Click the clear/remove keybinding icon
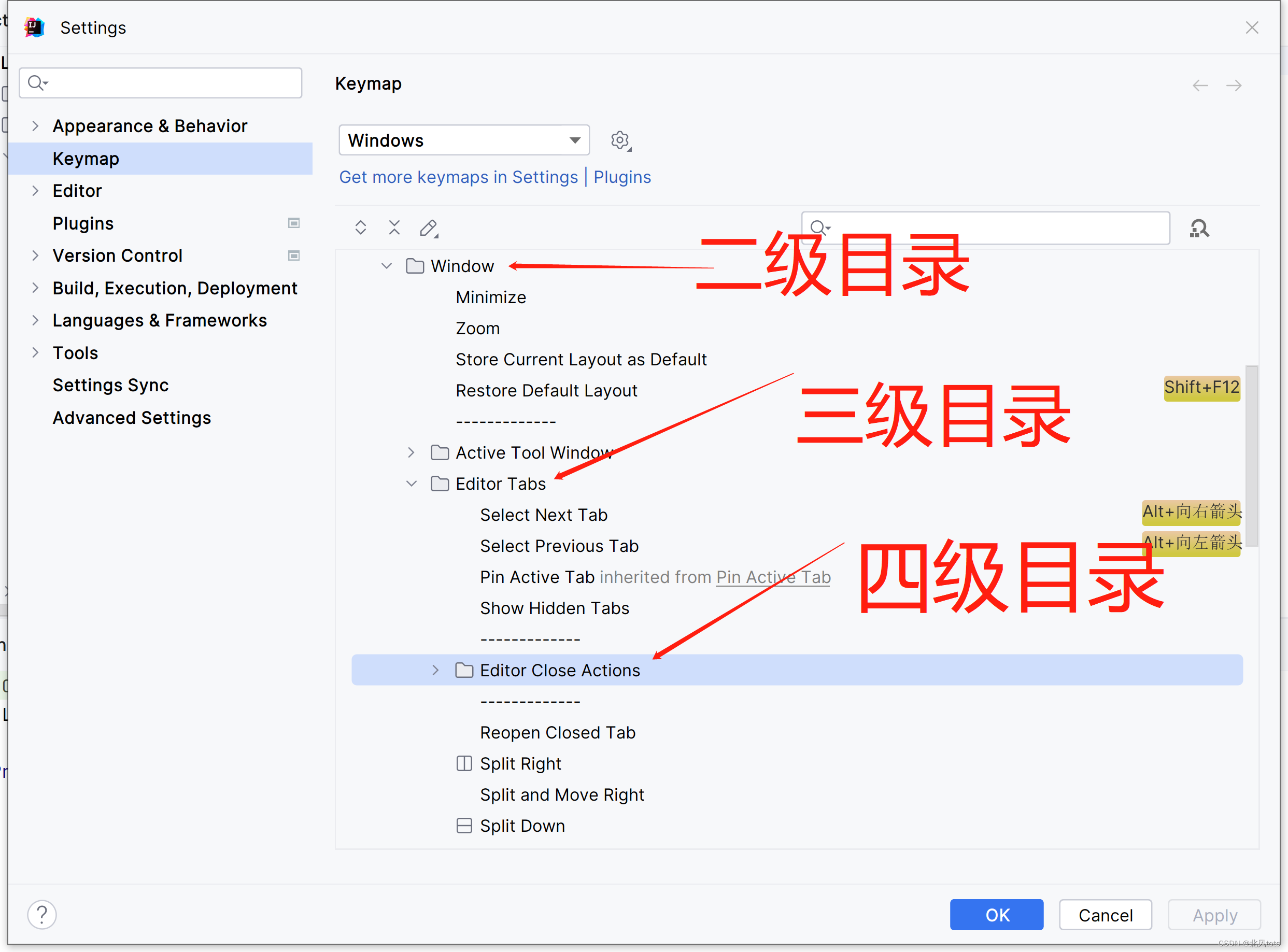The width and height of the screenshot is (1288, 952). 395,227
